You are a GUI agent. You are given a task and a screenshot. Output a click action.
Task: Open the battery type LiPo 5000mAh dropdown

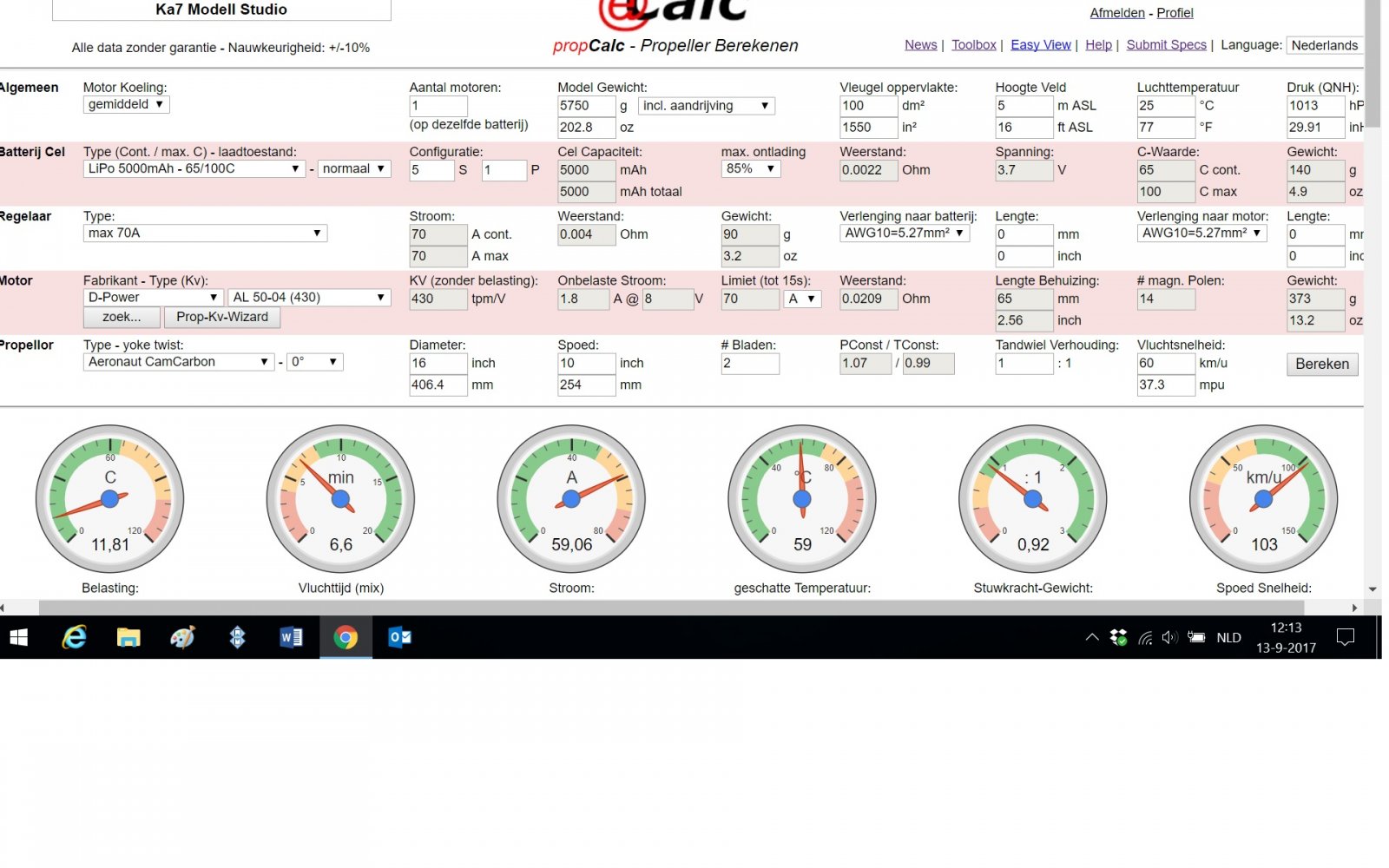194,168
